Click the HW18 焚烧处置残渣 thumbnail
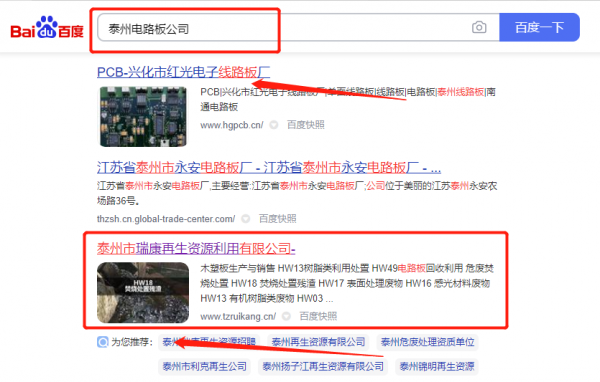 pos(143,292)
